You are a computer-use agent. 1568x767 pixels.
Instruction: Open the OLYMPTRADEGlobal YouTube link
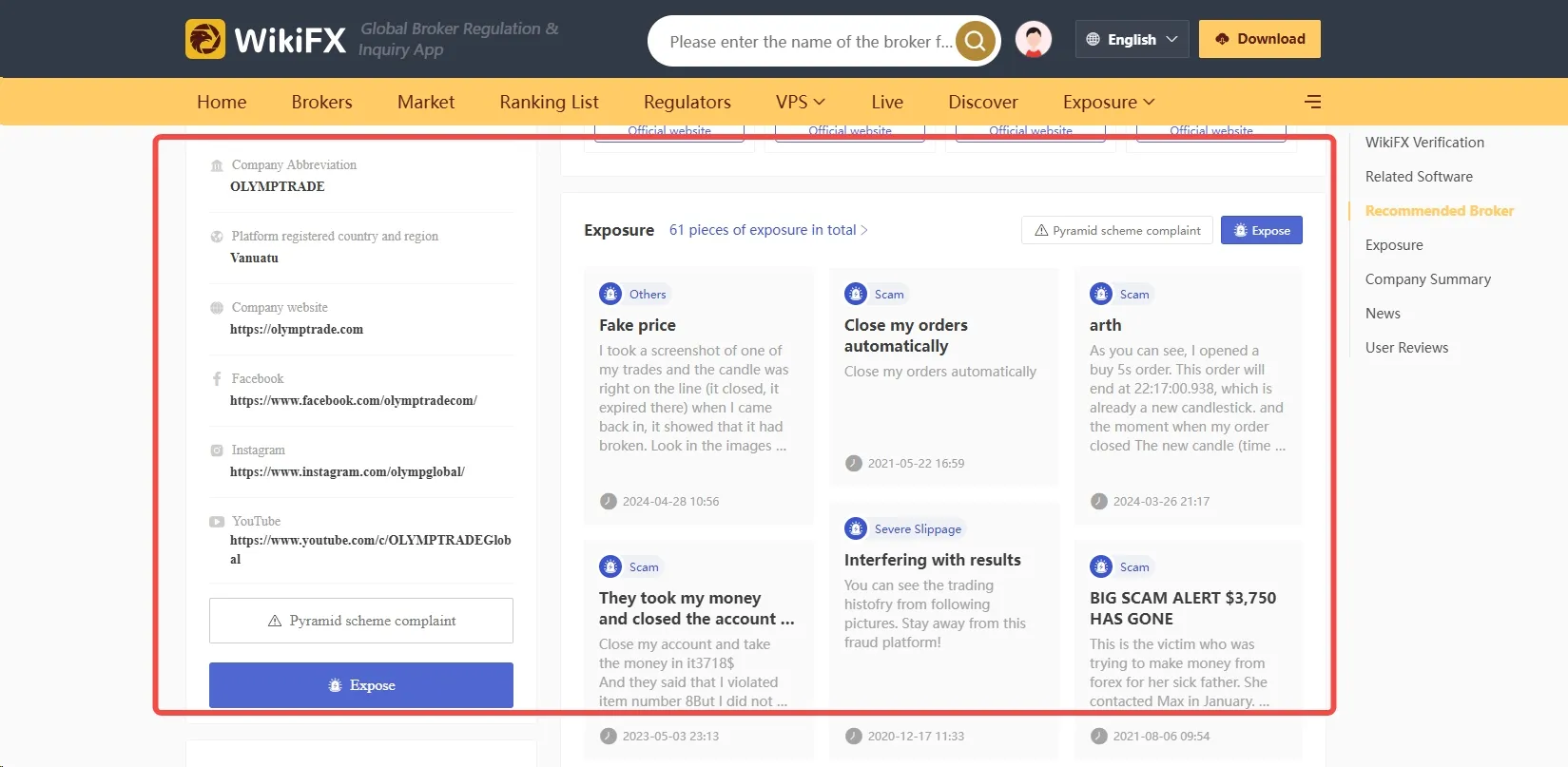[x=371, y=549]
